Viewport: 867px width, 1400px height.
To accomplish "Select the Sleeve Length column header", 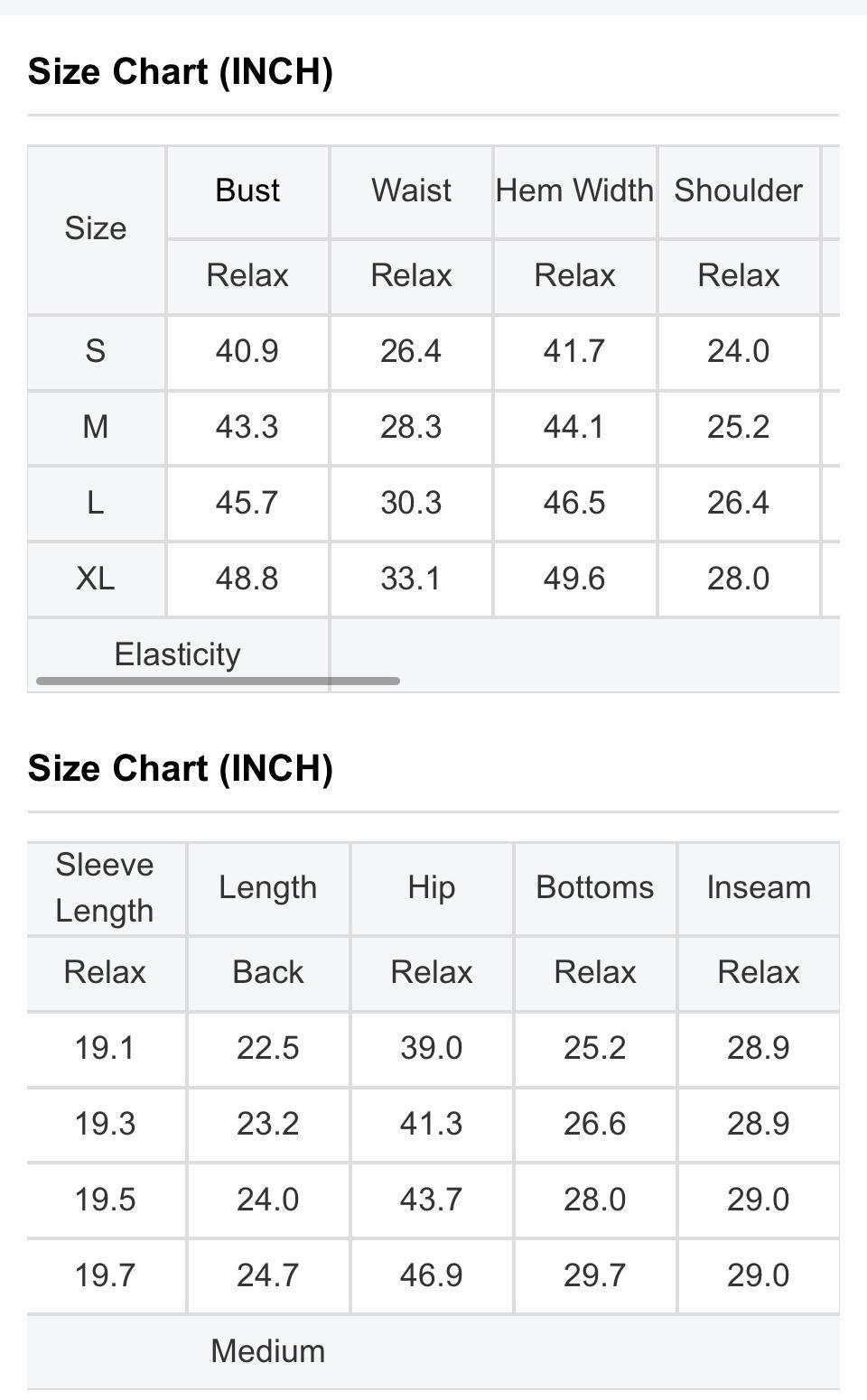I will tap(105, 888).
